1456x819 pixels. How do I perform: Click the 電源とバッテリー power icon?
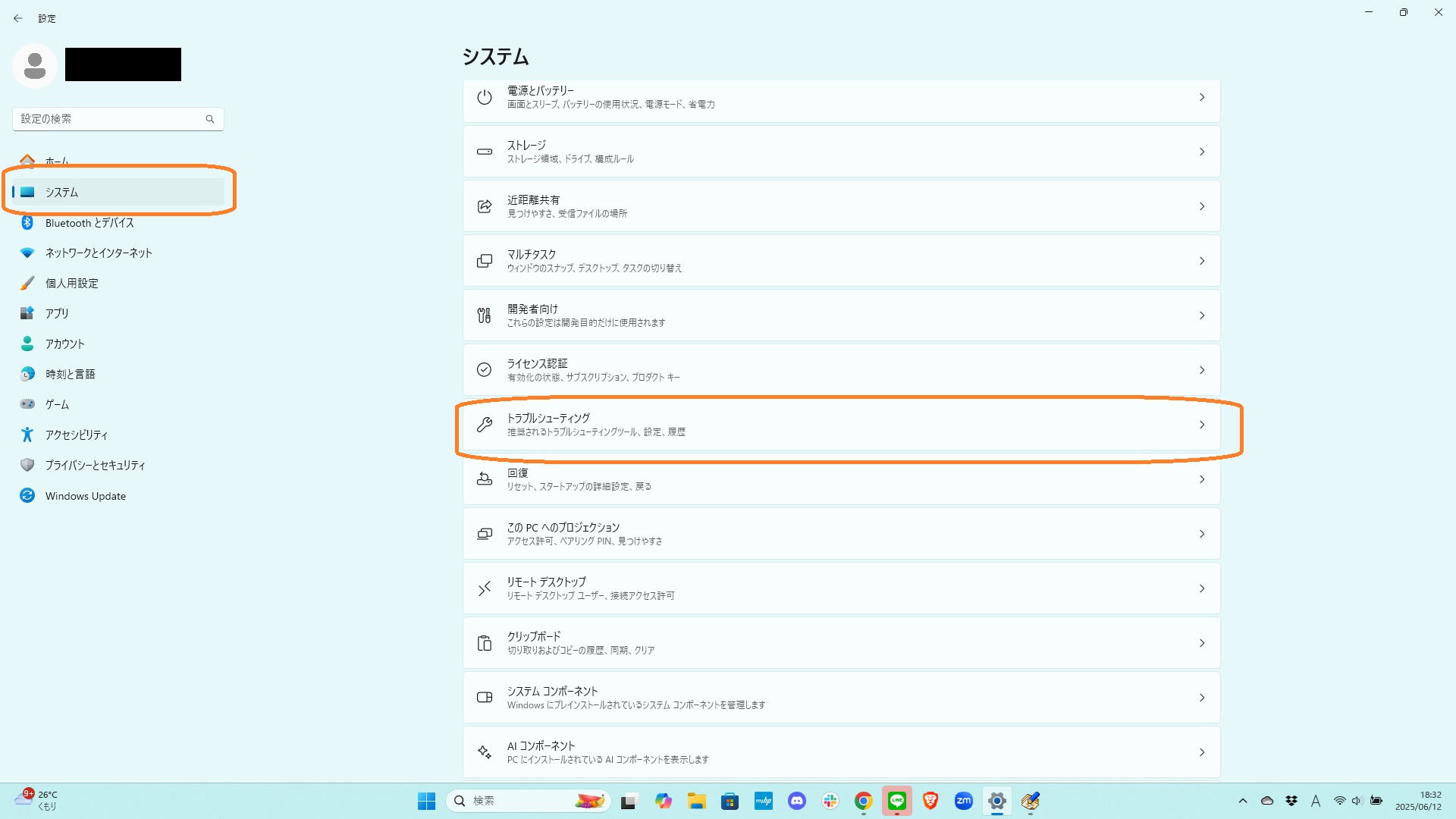coord(484,97)
